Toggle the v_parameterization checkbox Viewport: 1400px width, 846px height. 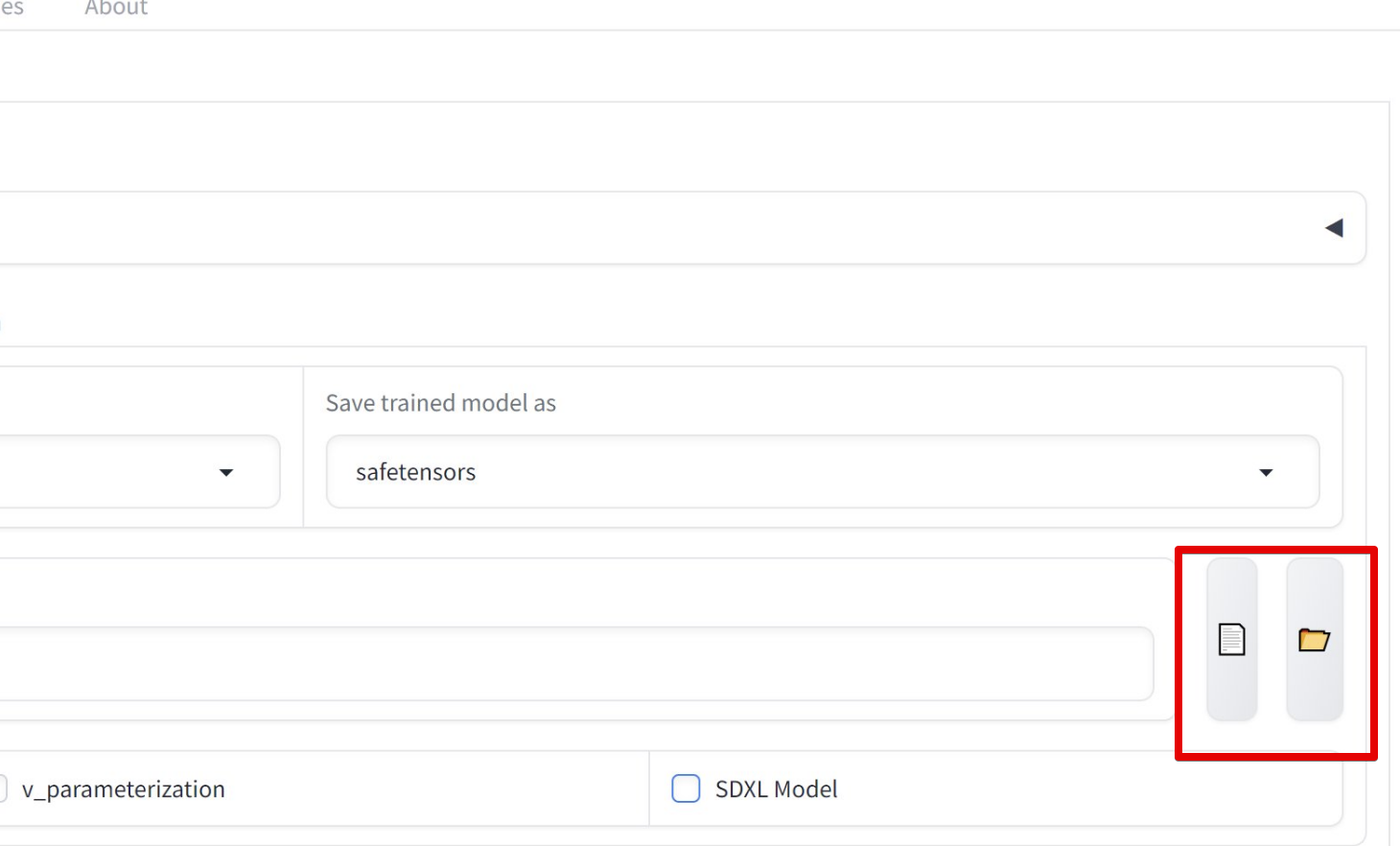coord(2,788)
